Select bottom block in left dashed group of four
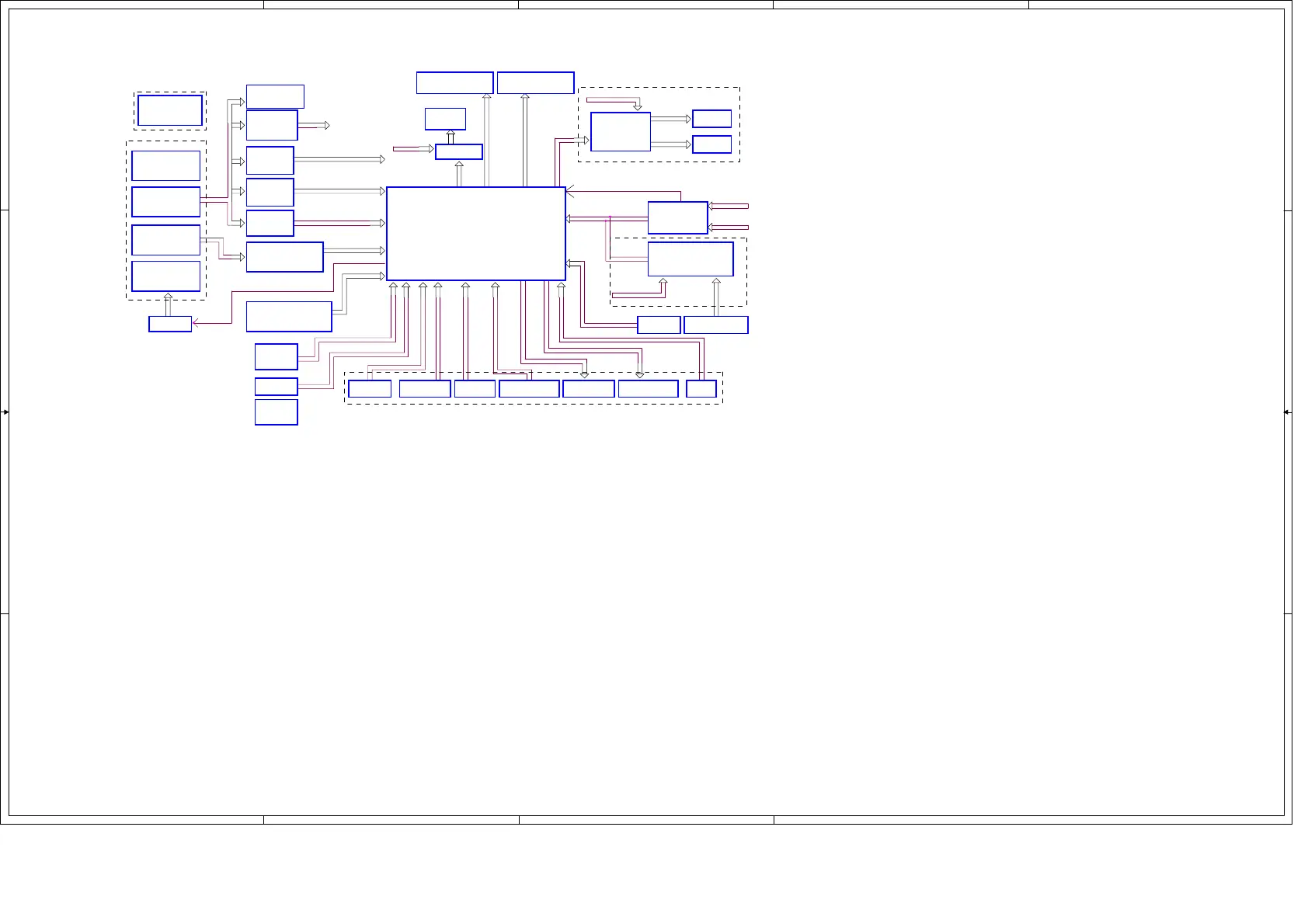Viewport: 1308px width, 924px height. (166, 276)
